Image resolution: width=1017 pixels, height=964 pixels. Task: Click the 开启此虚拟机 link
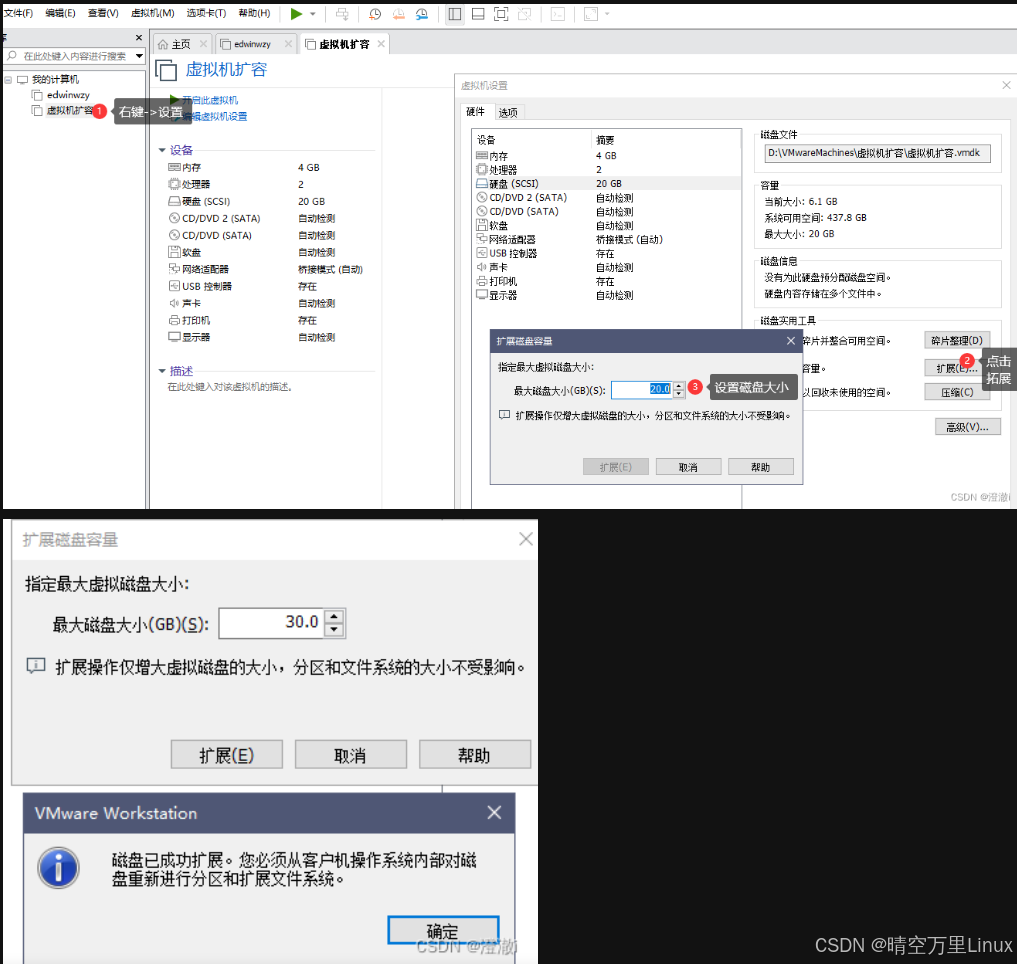coord(209,100)
